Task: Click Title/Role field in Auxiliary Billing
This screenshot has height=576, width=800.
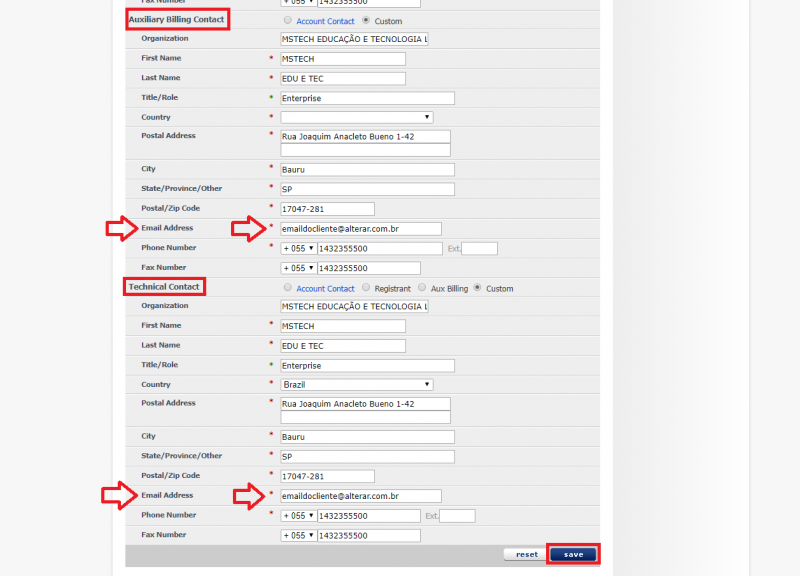Action: pos(367,98)
